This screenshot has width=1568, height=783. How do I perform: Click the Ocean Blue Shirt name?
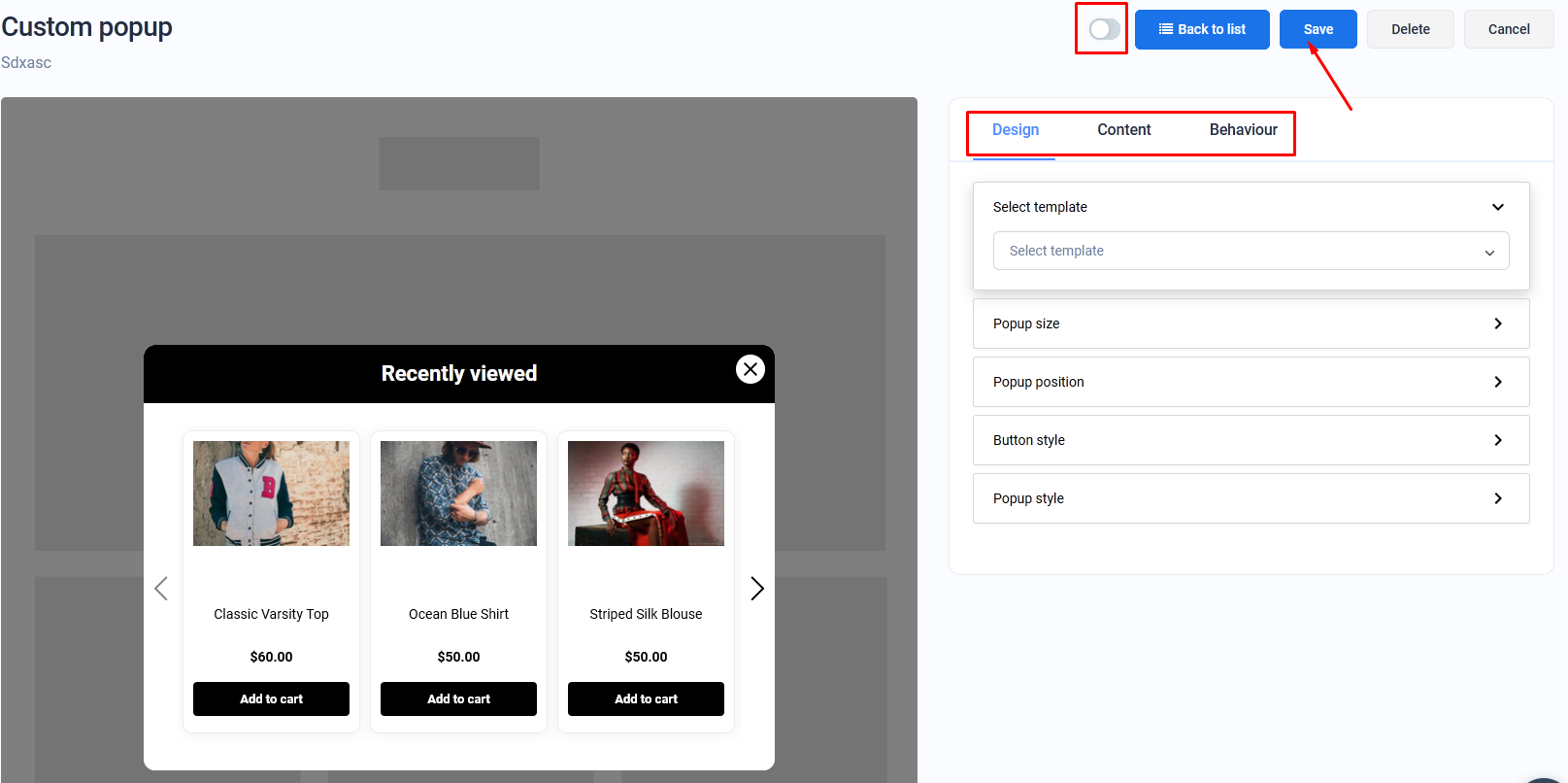[458, 614]
